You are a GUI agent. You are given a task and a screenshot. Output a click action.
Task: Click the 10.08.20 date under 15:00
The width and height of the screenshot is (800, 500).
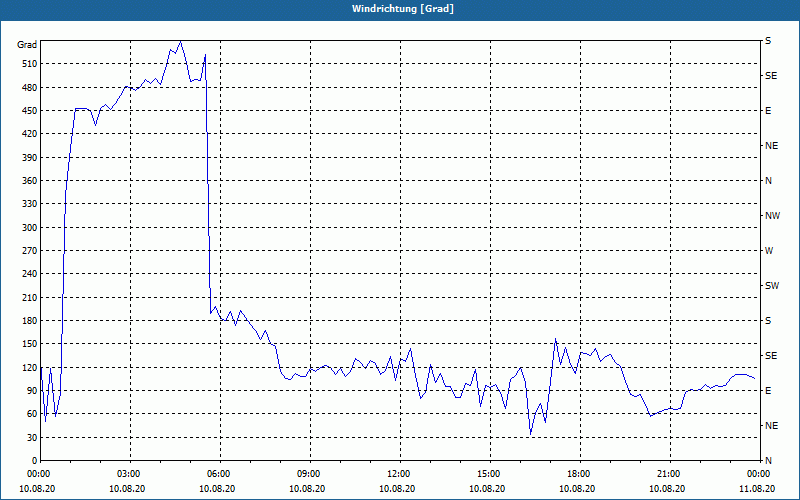coord(487,489)
